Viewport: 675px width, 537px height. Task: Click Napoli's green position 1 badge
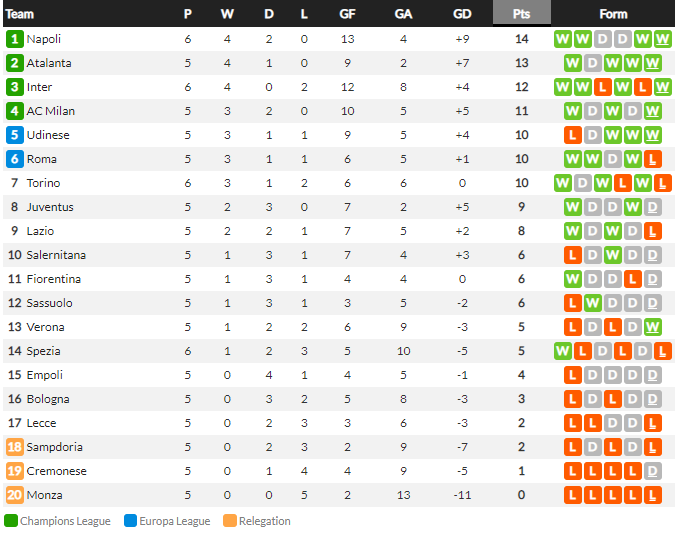(x=14, y=39)
